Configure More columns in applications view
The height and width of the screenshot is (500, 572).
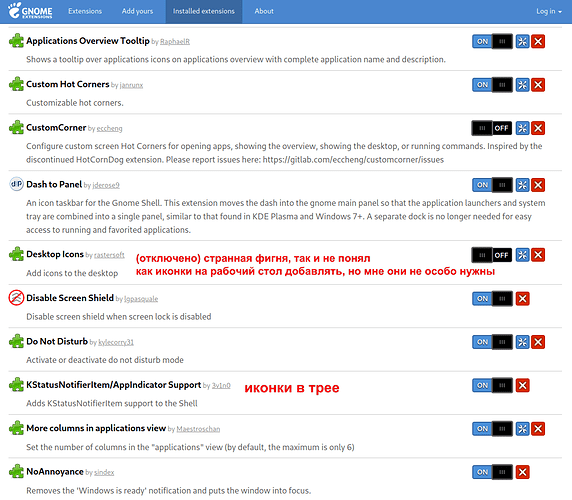pos(522,429)
